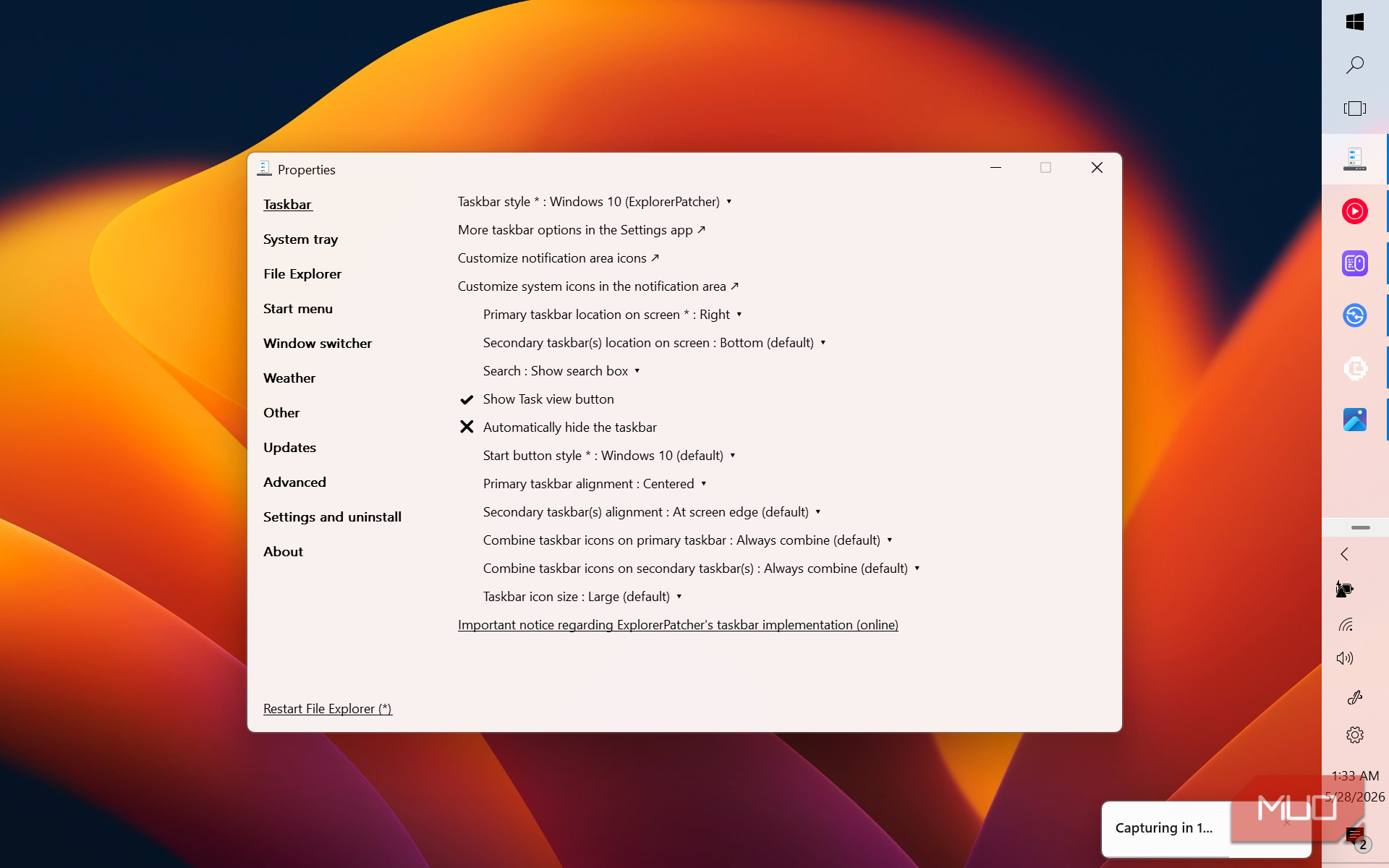The width and height of the screenshot is (1389, 868).
Task: Open Task View from the taskbar
Action: [x=1355, y=109]
